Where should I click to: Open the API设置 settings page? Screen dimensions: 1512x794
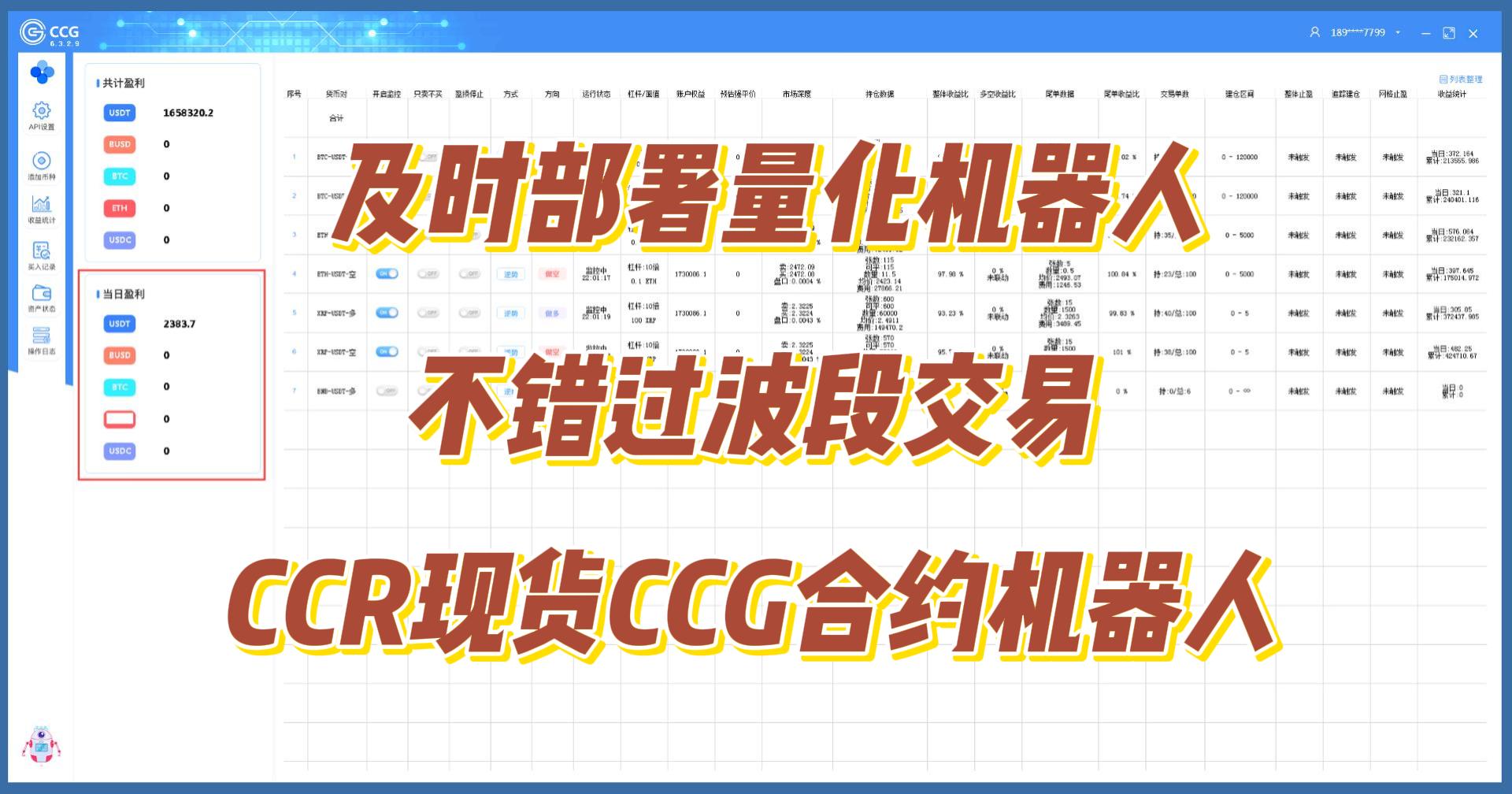42,115
